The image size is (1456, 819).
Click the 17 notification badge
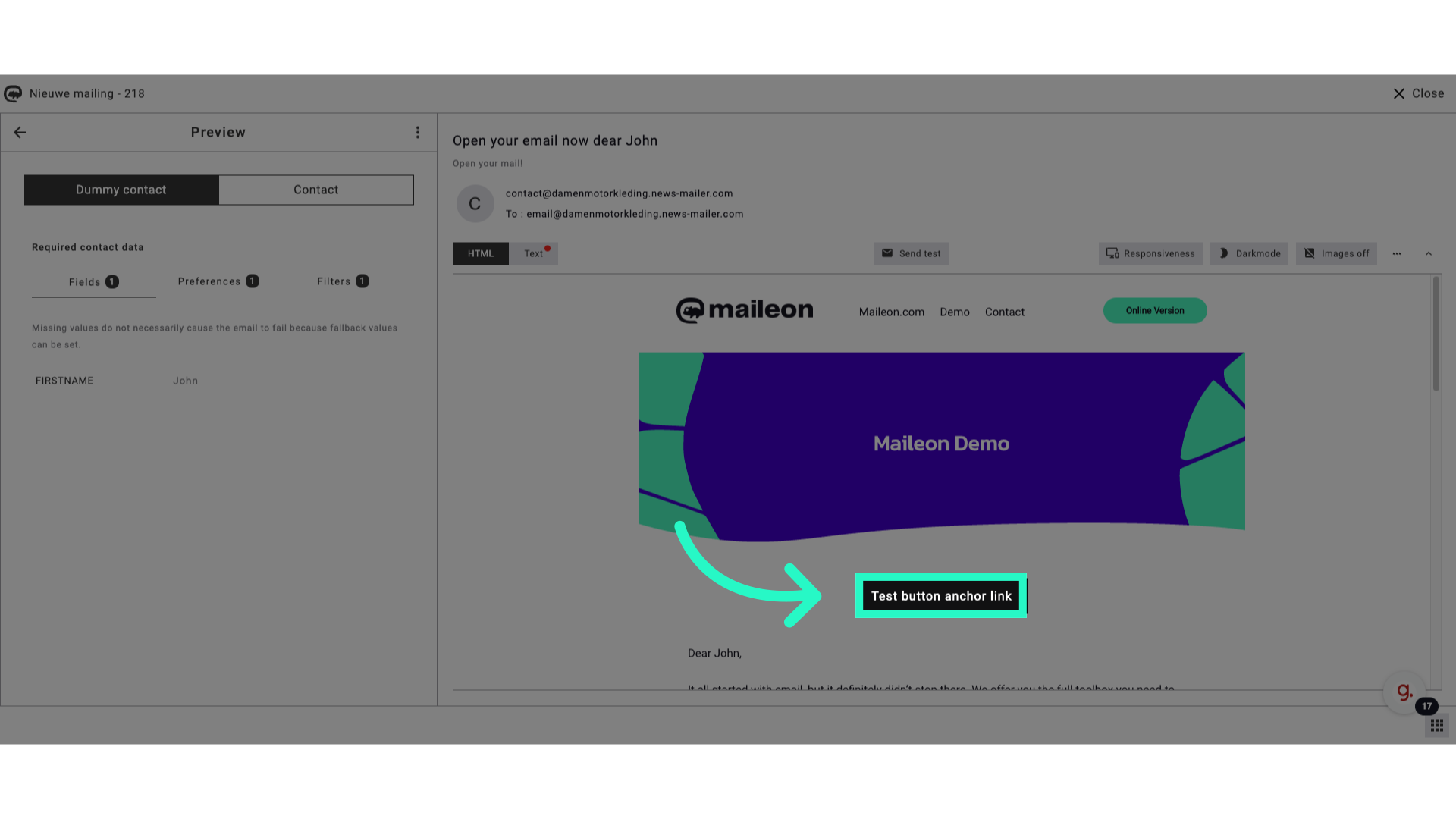click(x=1427, y=706)
